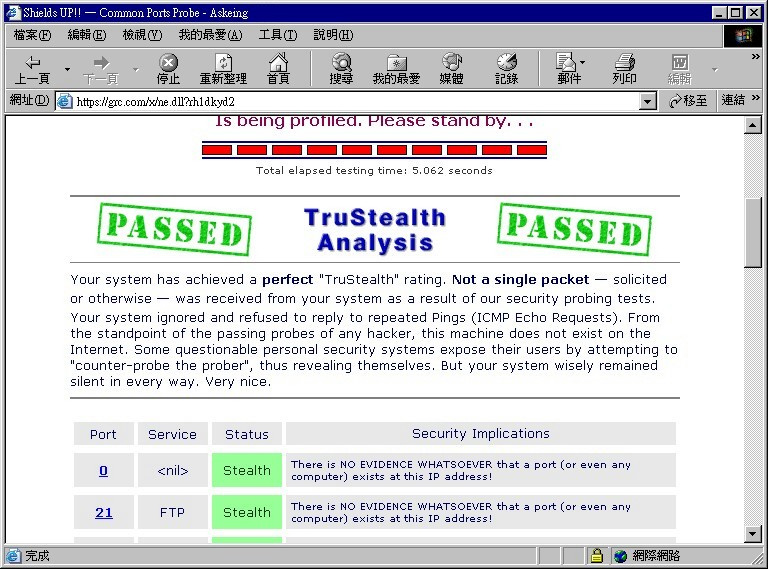Open the Forward history dropdown arrow

136,70
